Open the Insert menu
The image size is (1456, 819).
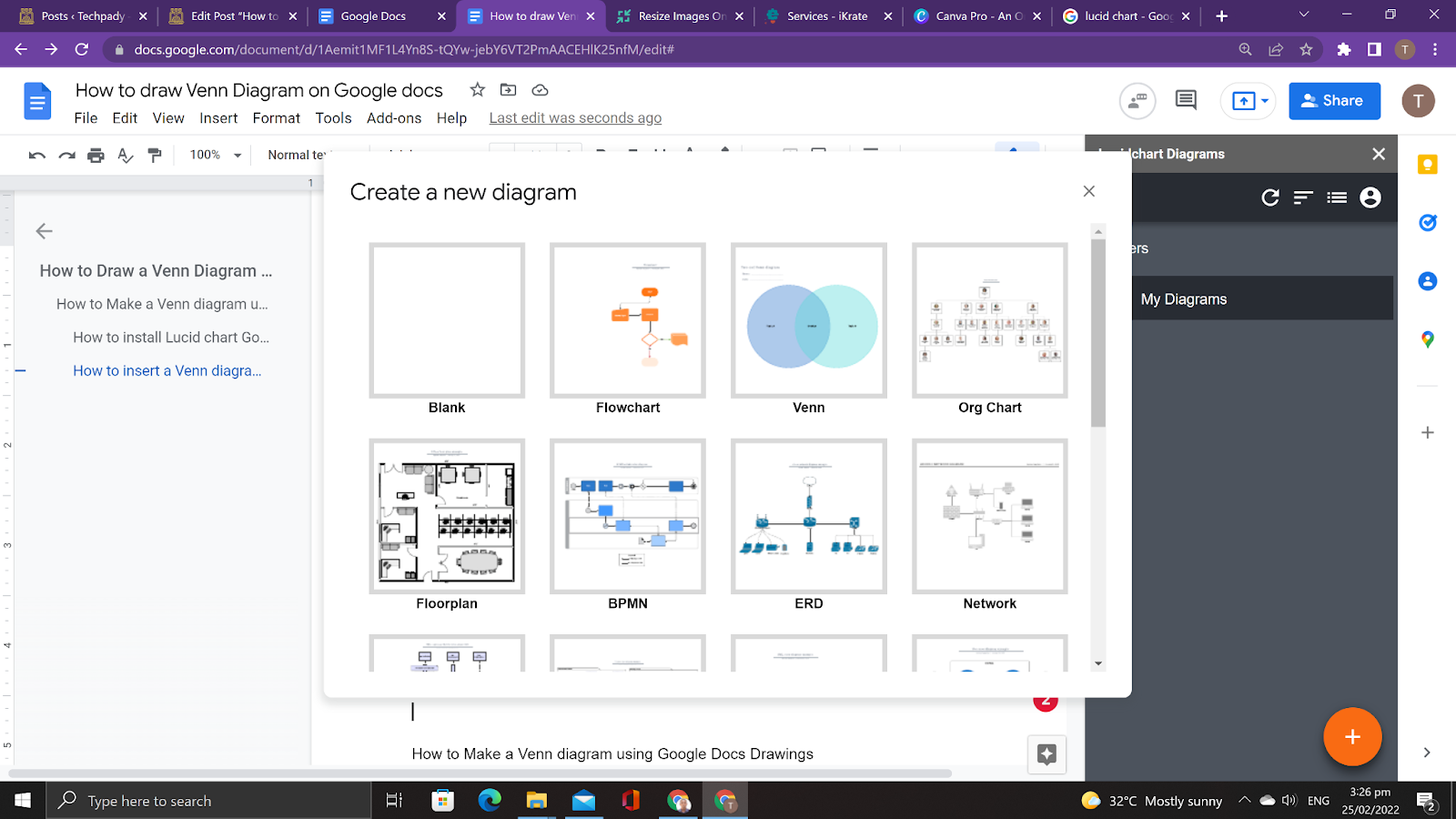click(x=218, y=118)
